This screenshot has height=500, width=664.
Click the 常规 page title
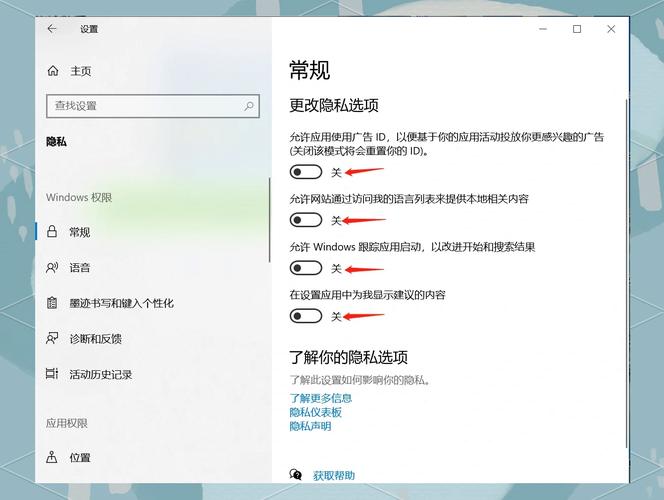[309, 70]
